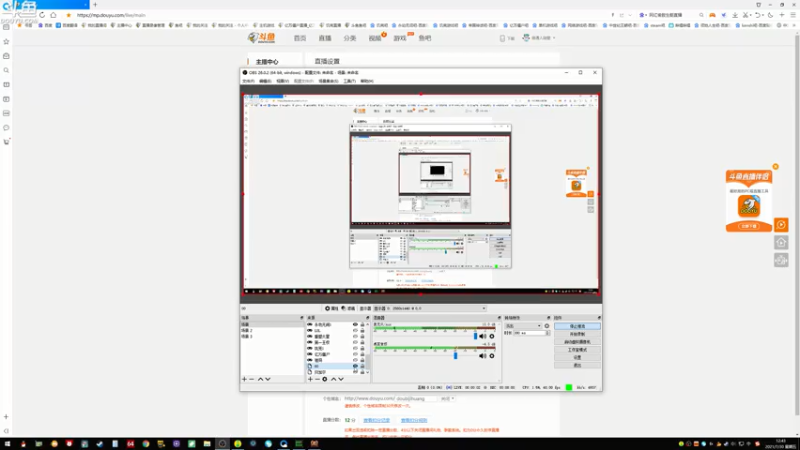Toggle visibility eye for 亿万僵尸 source

coord(355,354)
